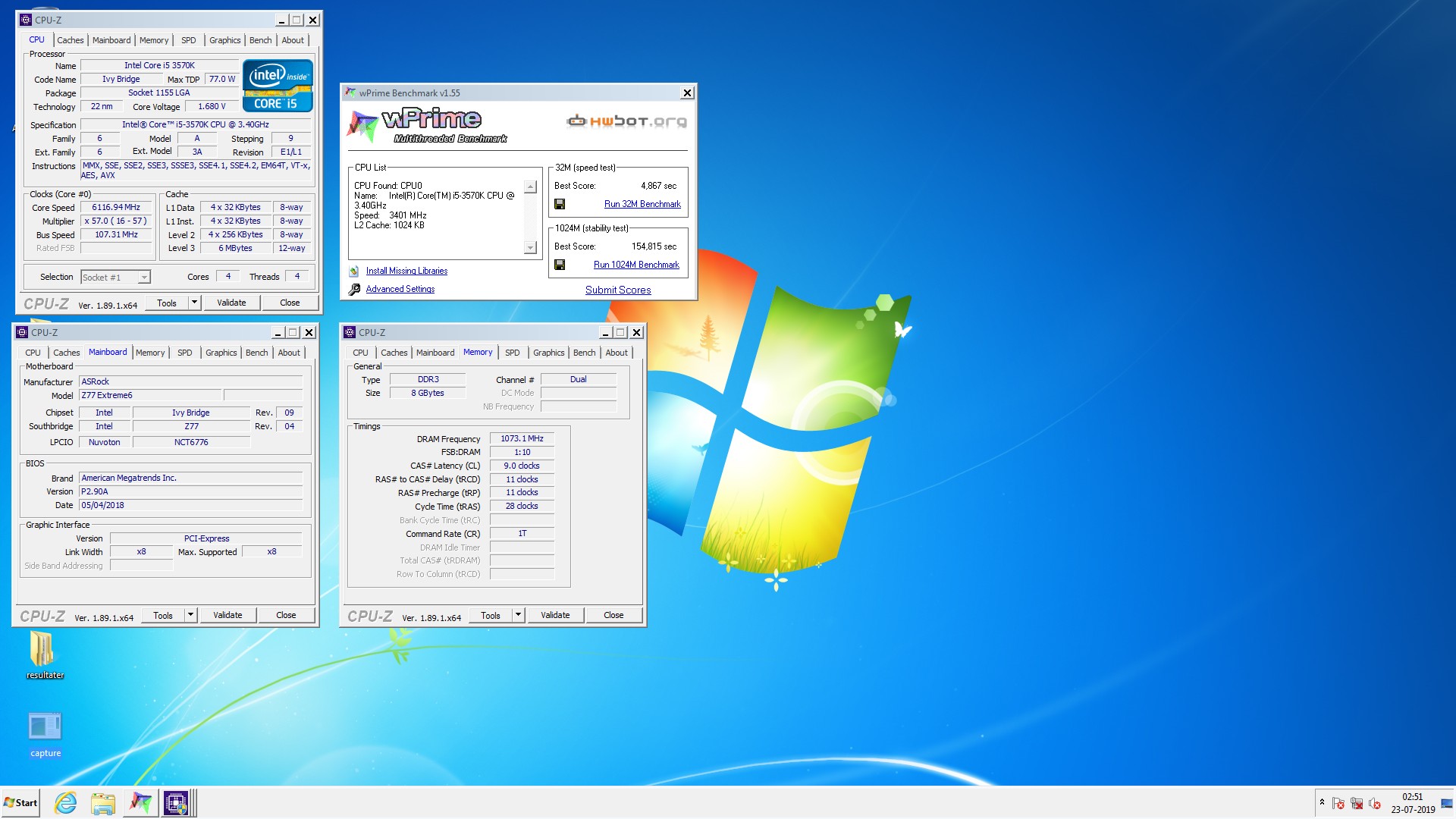The image size is (1456, 819).
Task: Click Submit Scores link
Action: (x=618, y=290)
